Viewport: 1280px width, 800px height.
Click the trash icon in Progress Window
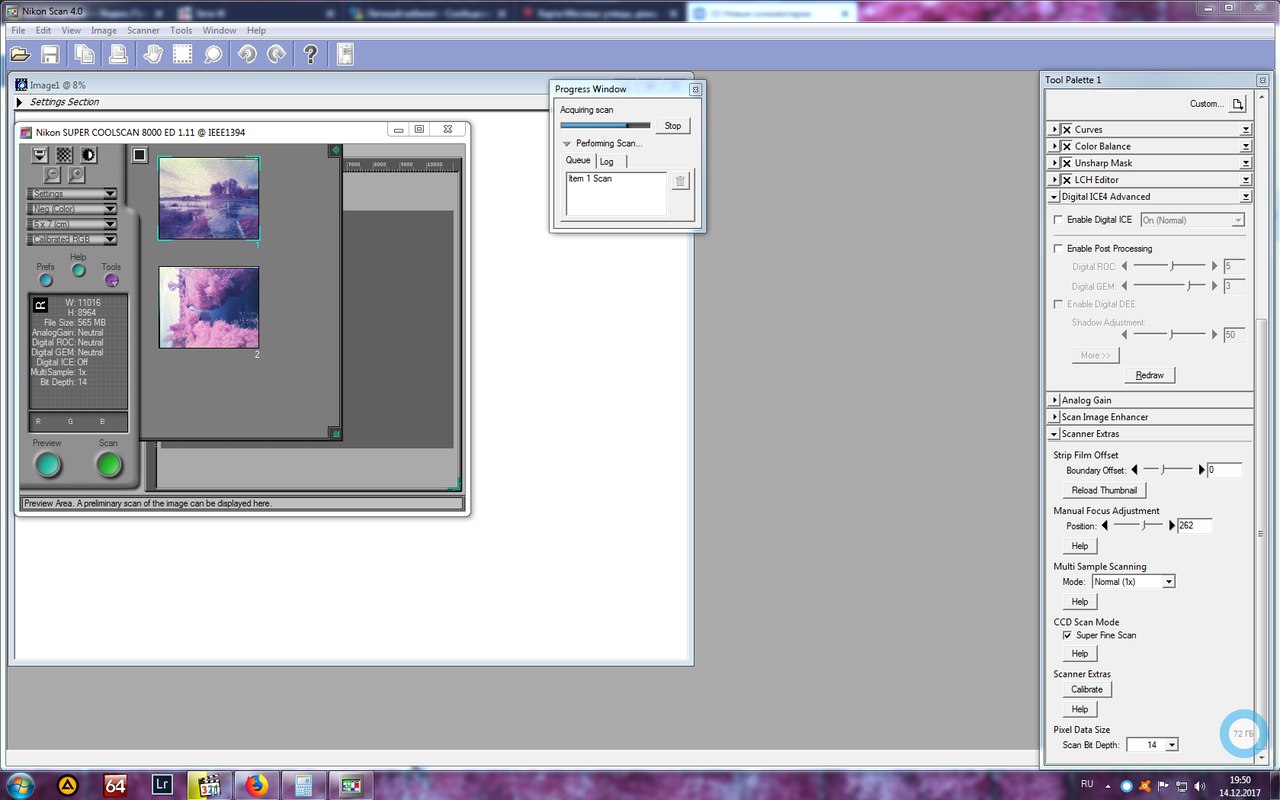[x=680, y=181]
